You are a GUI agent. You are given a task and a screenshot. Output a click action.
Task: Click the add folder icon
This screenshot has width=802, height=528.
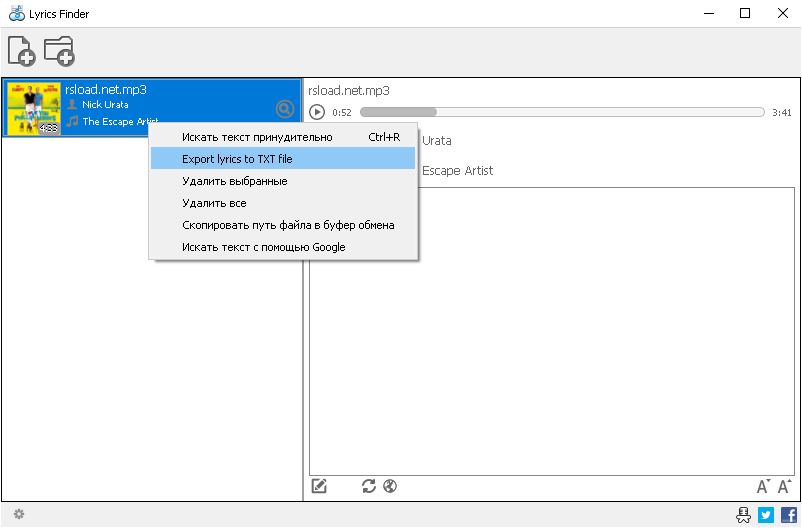coord(59,51)
